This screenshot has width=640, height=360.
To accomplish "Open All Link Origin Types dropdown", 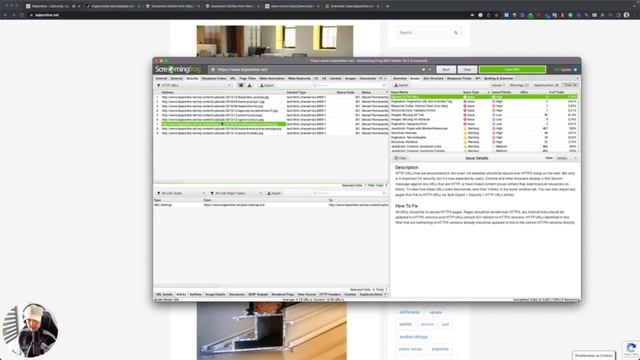I will tap(236, 193).
